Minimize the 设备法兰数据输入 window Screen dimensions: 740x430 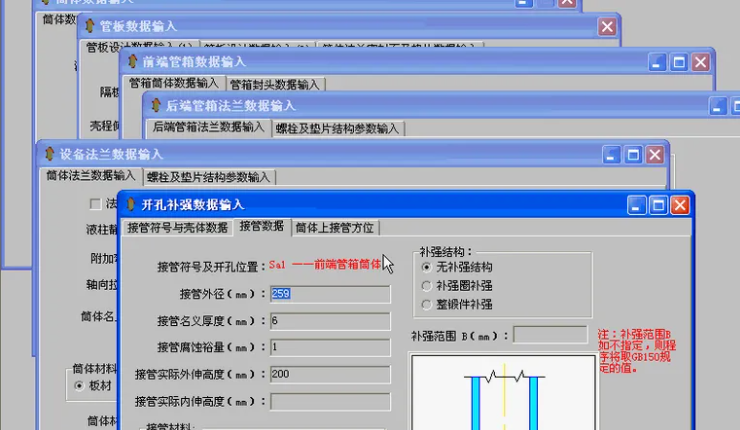(610, 155)
